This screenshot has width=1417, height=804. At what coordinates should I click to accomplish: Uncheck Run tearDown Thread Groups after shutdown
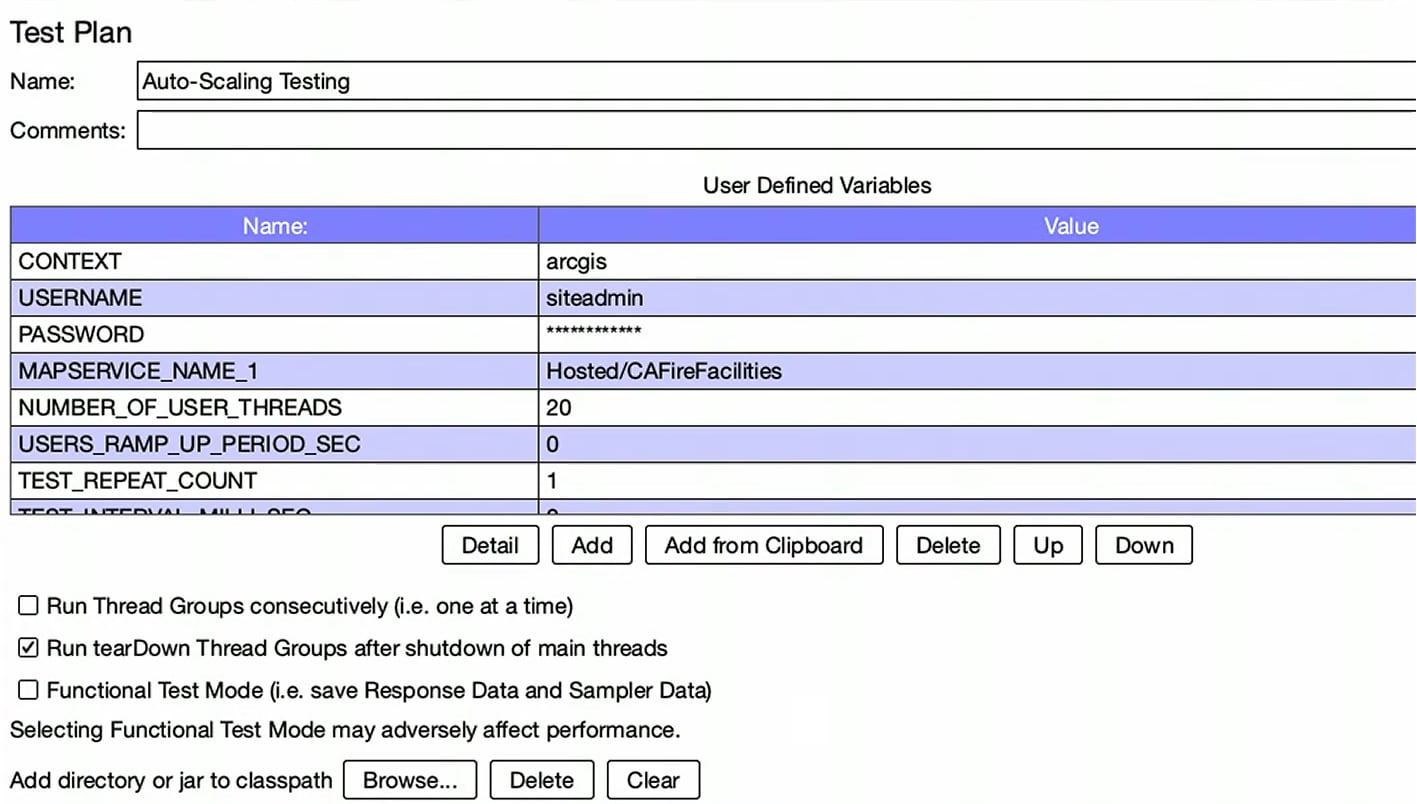(x=27, y=647)
